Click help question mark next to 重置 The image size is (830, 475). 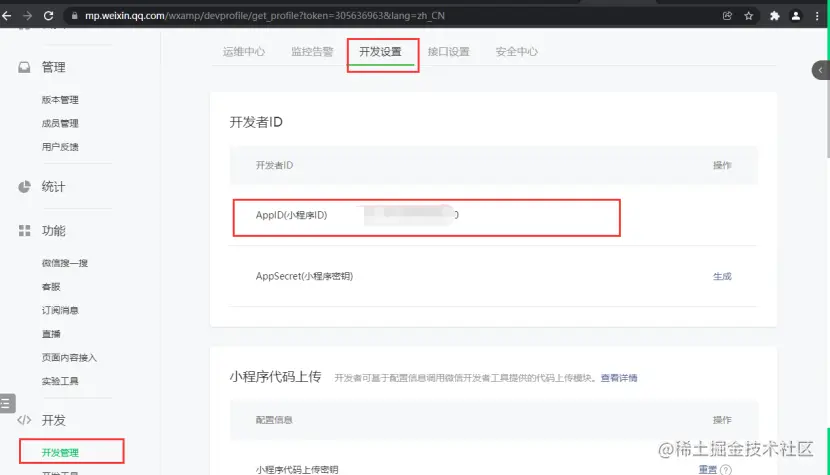tap(726, 470)
